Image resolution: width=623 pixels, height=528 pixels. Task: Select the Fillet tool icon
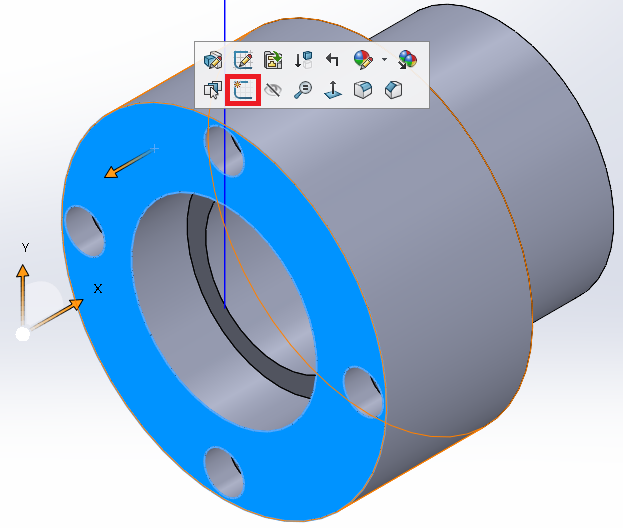(363, 90)
